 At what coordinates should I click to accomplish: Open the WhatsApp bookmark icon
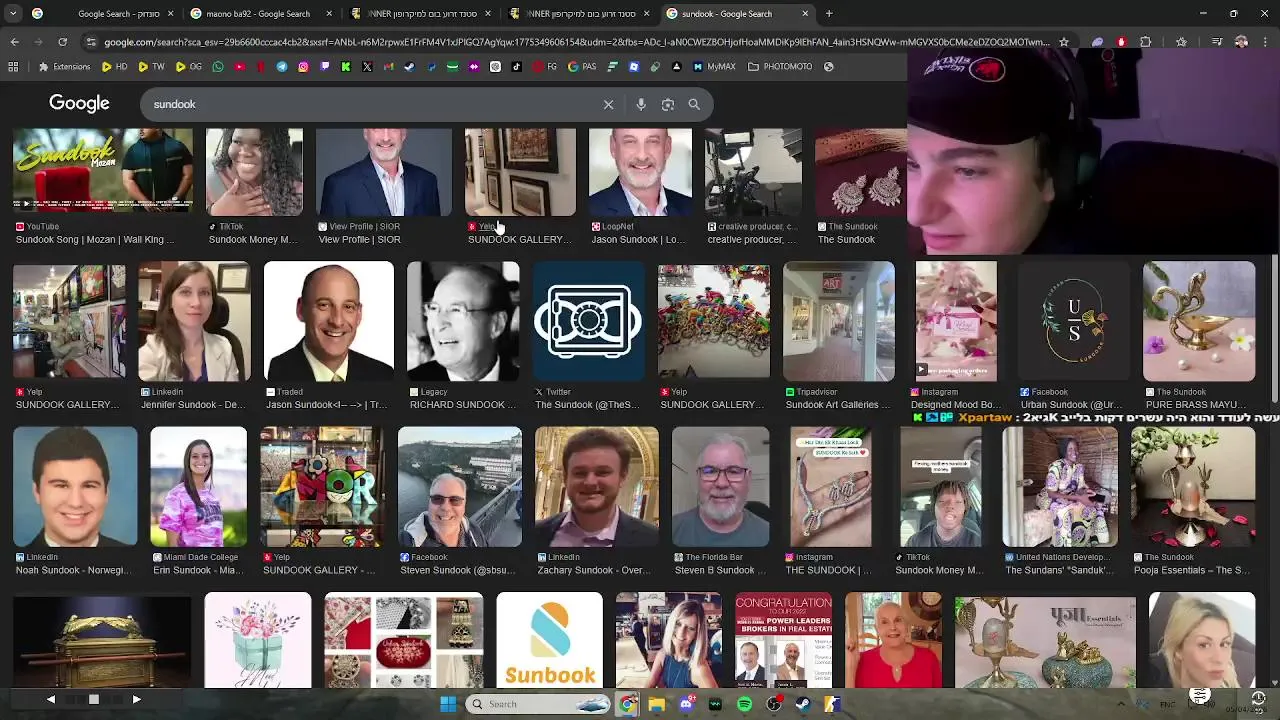click(218, 67)
